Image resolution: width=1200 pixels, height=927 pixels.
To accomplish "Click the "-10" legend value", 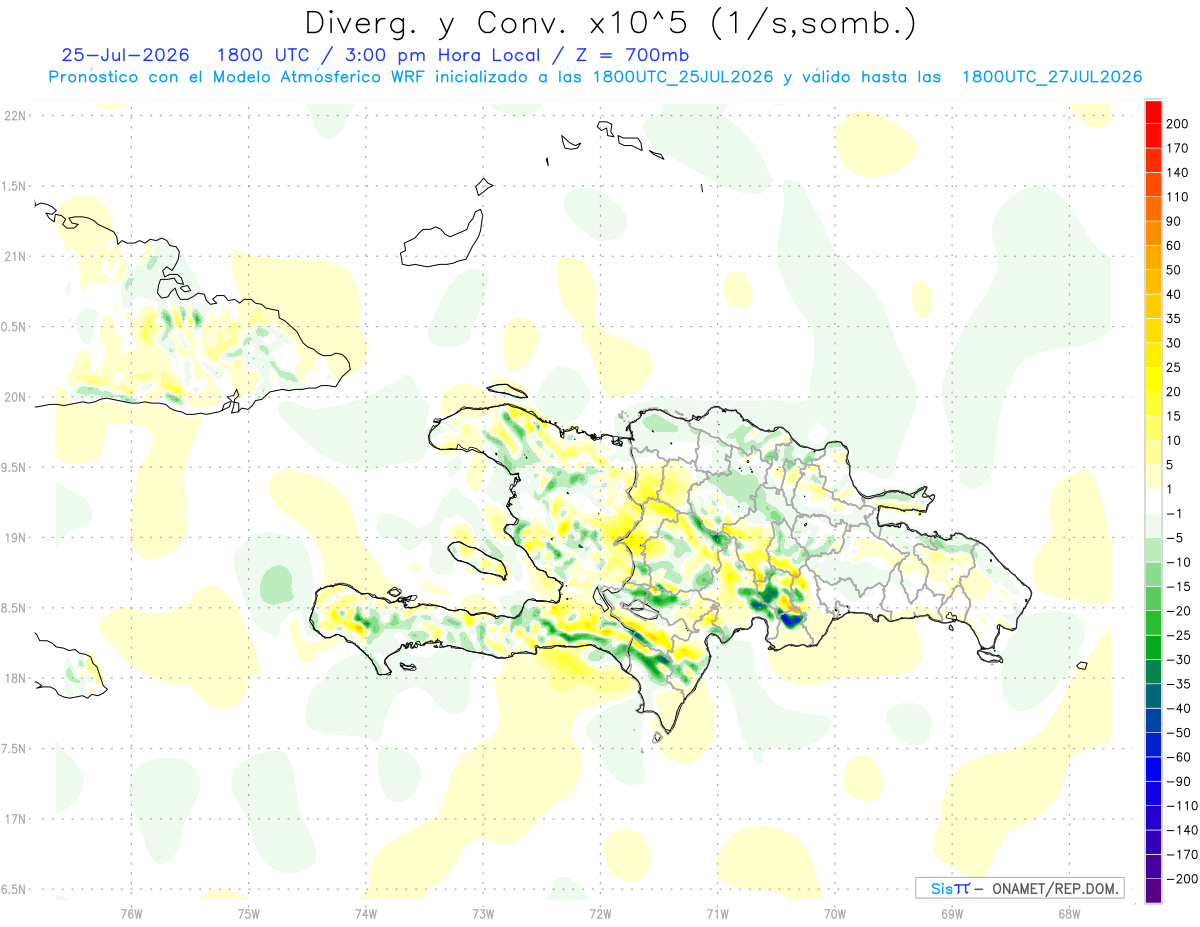I will (1178, 562).
